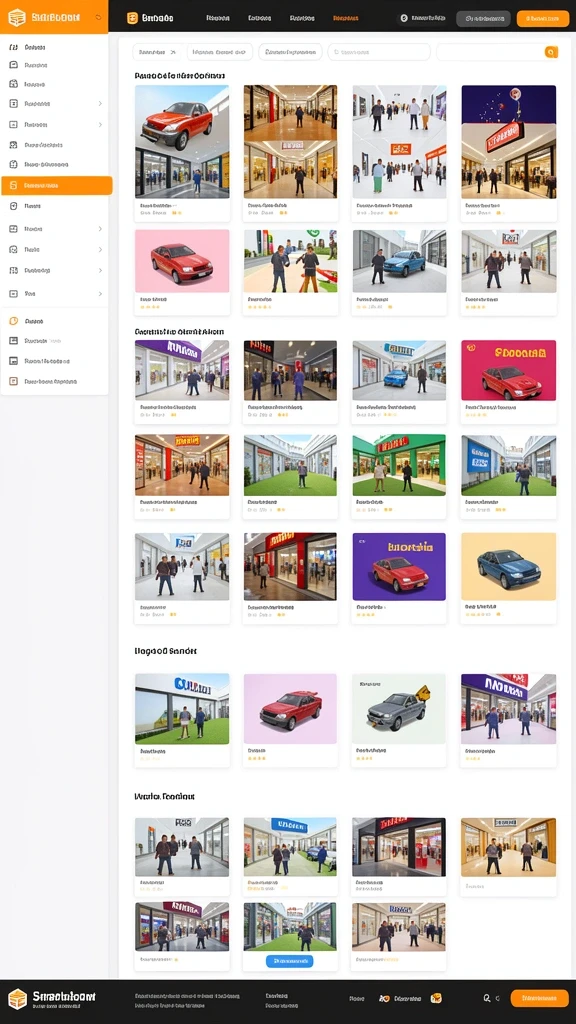
Task: Select the third sidebar item's icon
Action: pos(13,84)
